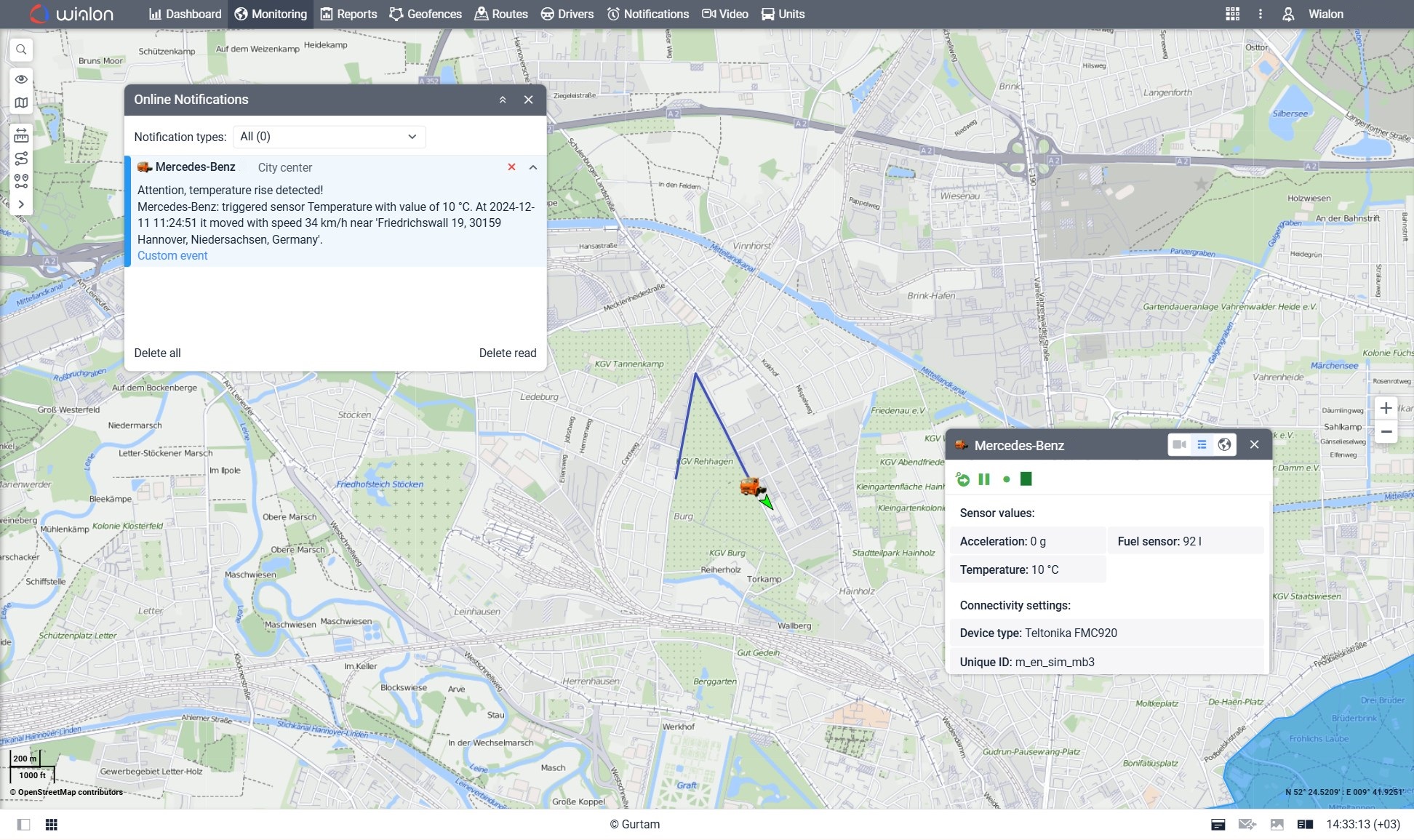This screenshot has width=1414, height=840.
Task: Click the layers panel icon on sidebar
Action: click(20, 103)
